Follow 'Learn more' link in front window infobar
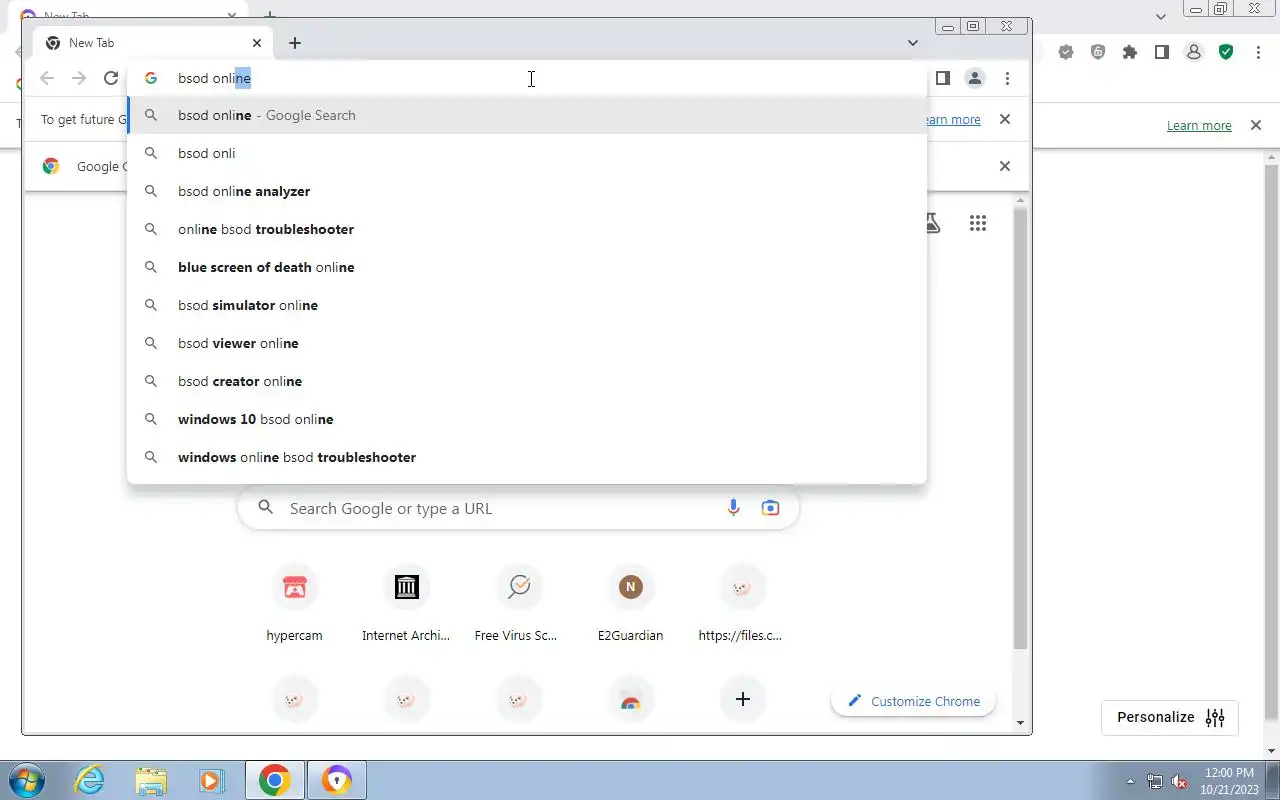 (951, 119)
